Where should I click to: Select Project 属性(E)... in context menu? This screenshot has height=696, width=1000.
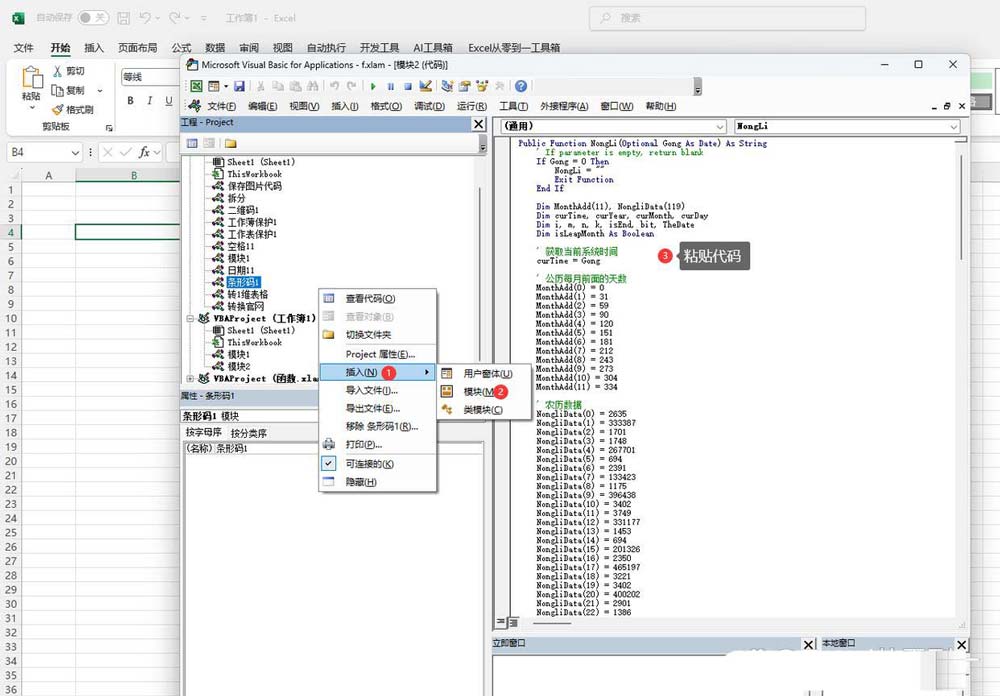pos(378,353)
